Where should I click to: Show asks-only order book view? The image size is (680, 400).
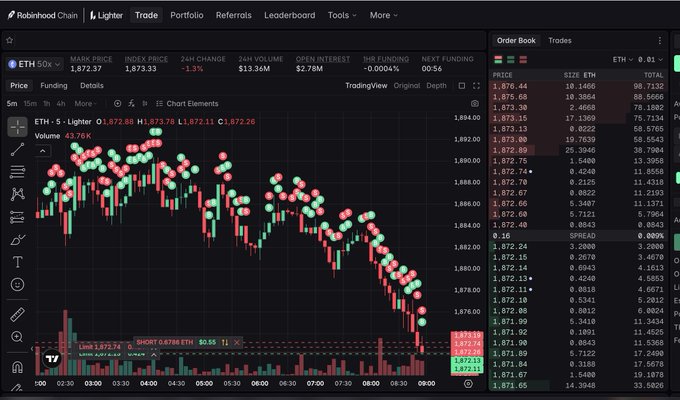point(523,59)
